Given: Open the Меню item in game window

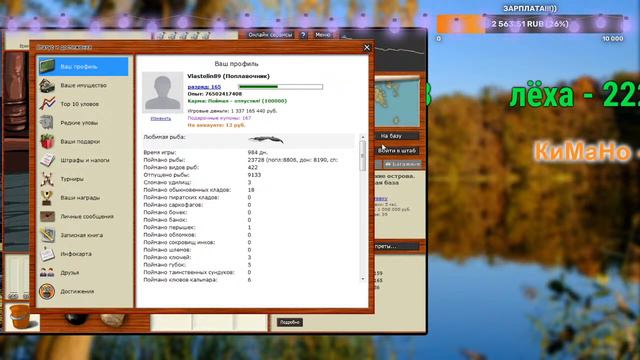Looking at the screenshot, I should click(x=322, y=35).
